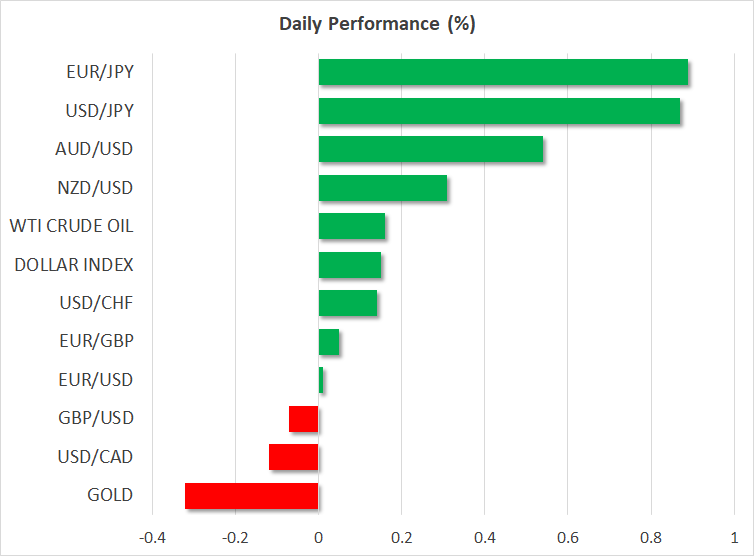The image size is (754, 556).
Task: Click the USD/JPY green bar
Action: tap(499, 111)
